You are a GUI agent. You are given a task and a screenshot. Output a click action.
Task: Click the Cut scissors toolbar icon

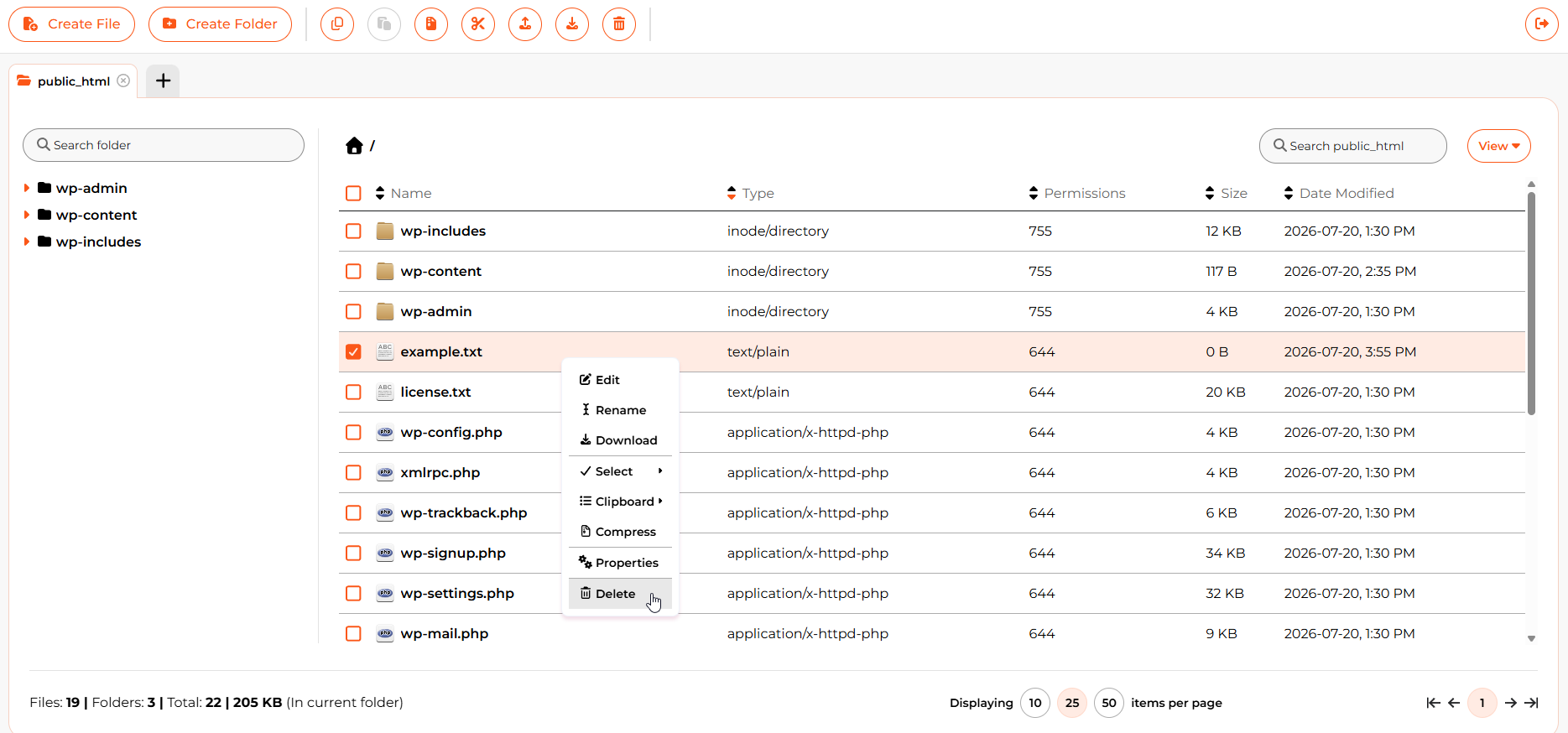(478, 23)
